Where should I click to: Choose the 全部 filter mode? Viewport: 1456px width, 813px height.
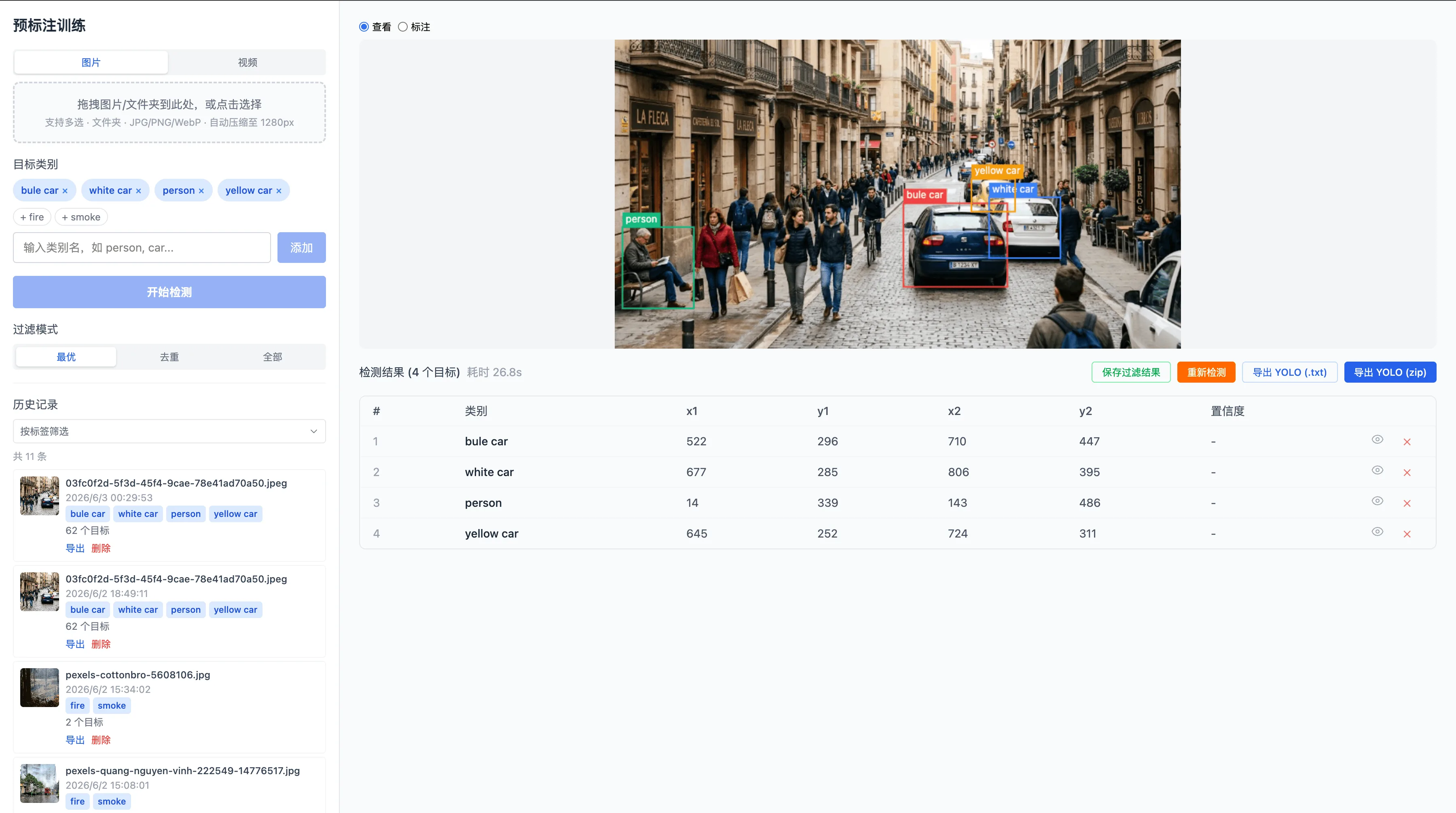coord(273,357)
